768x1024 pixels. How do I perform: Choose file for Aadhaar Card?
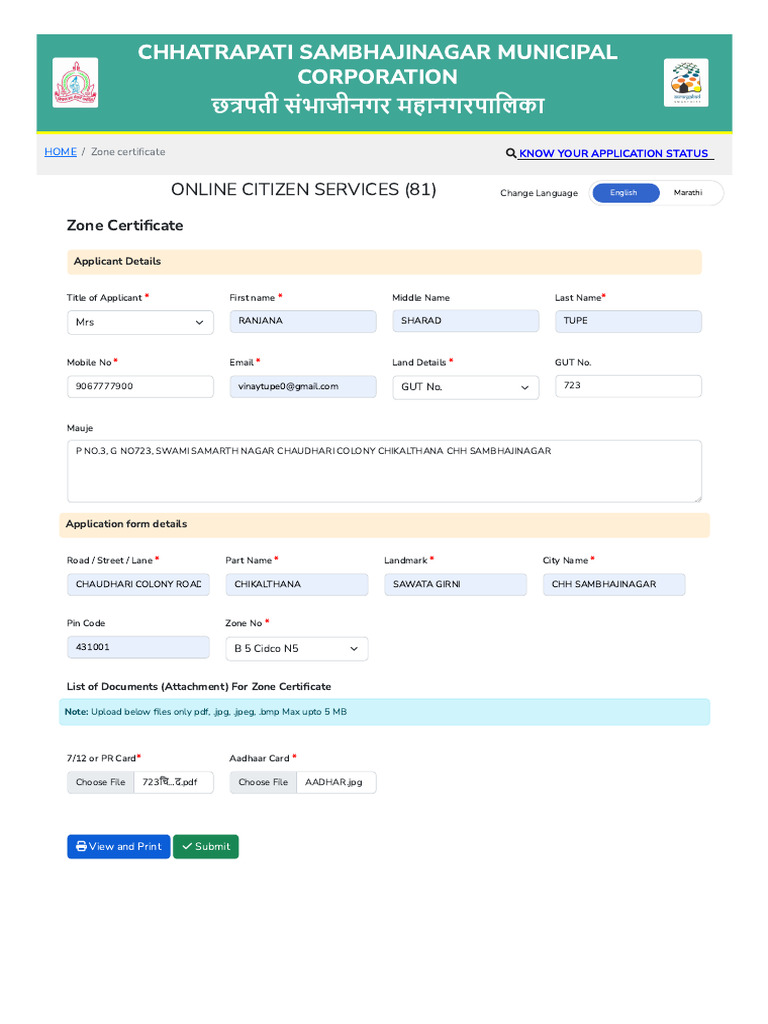263,782
